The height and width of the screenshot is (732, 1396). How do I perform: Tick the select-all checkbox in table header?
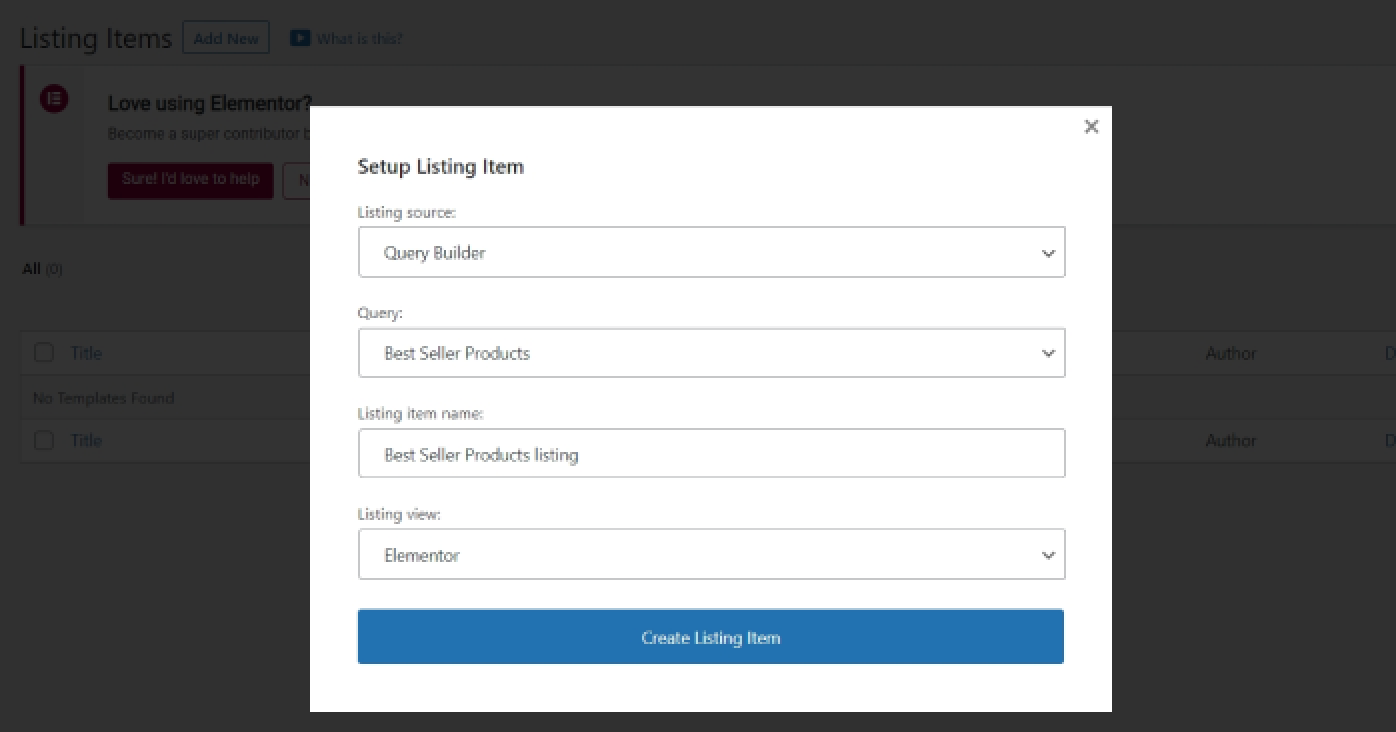(44, 352)
